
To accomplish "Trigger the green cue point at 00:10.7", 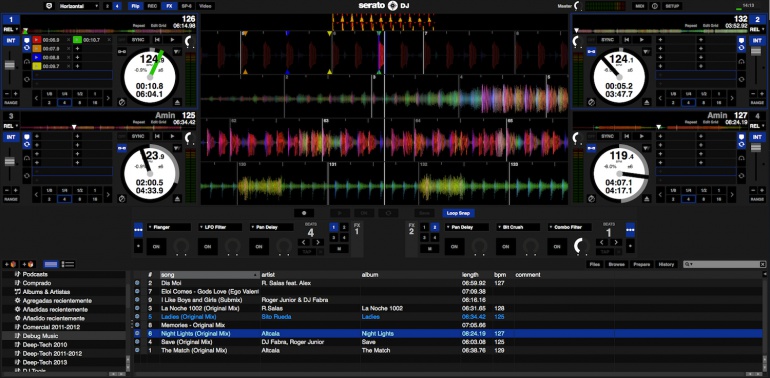I will click(x=78, y=40).
